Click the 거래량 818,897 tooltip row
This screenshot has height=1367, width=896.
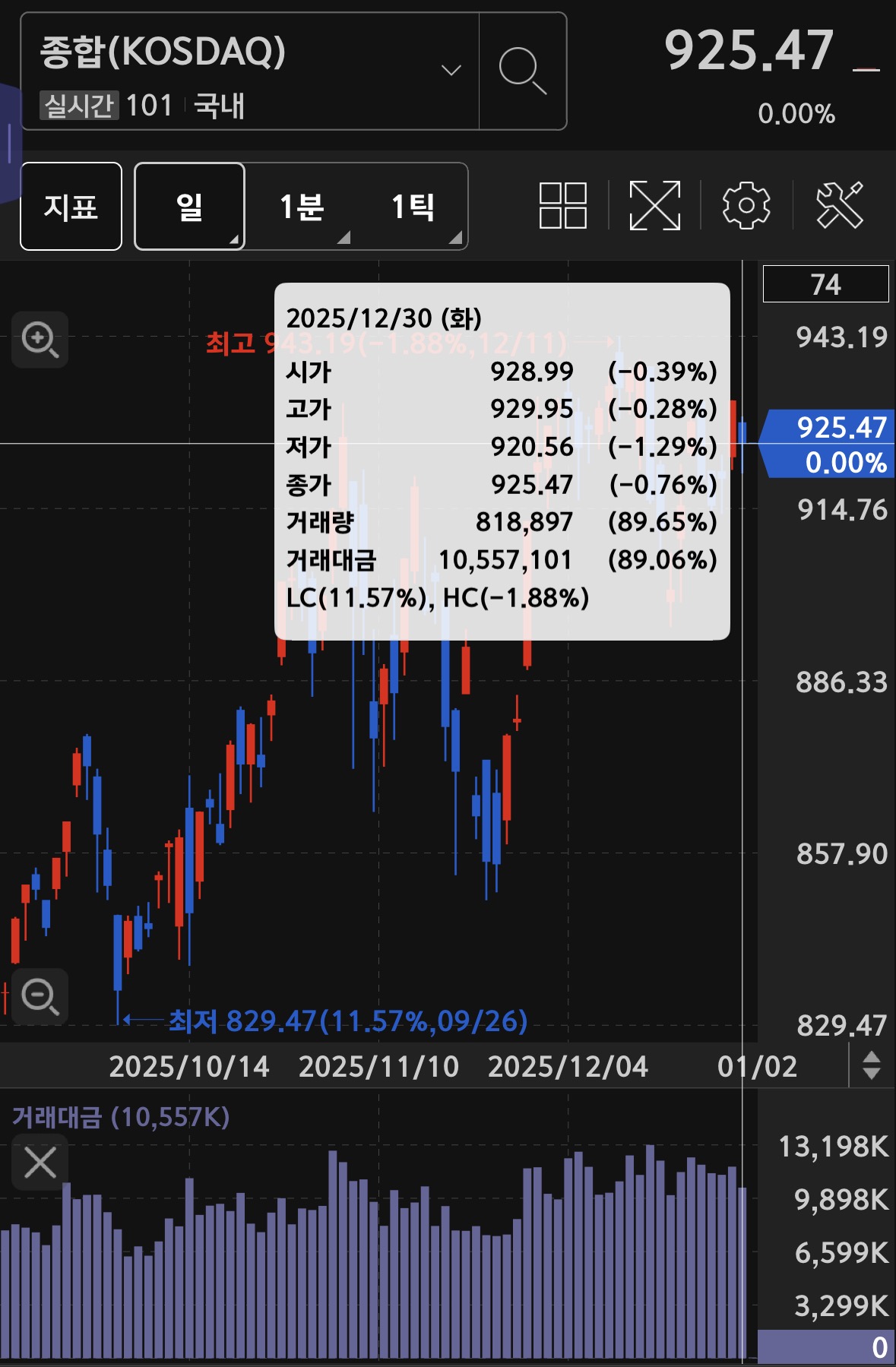[502, 522]
